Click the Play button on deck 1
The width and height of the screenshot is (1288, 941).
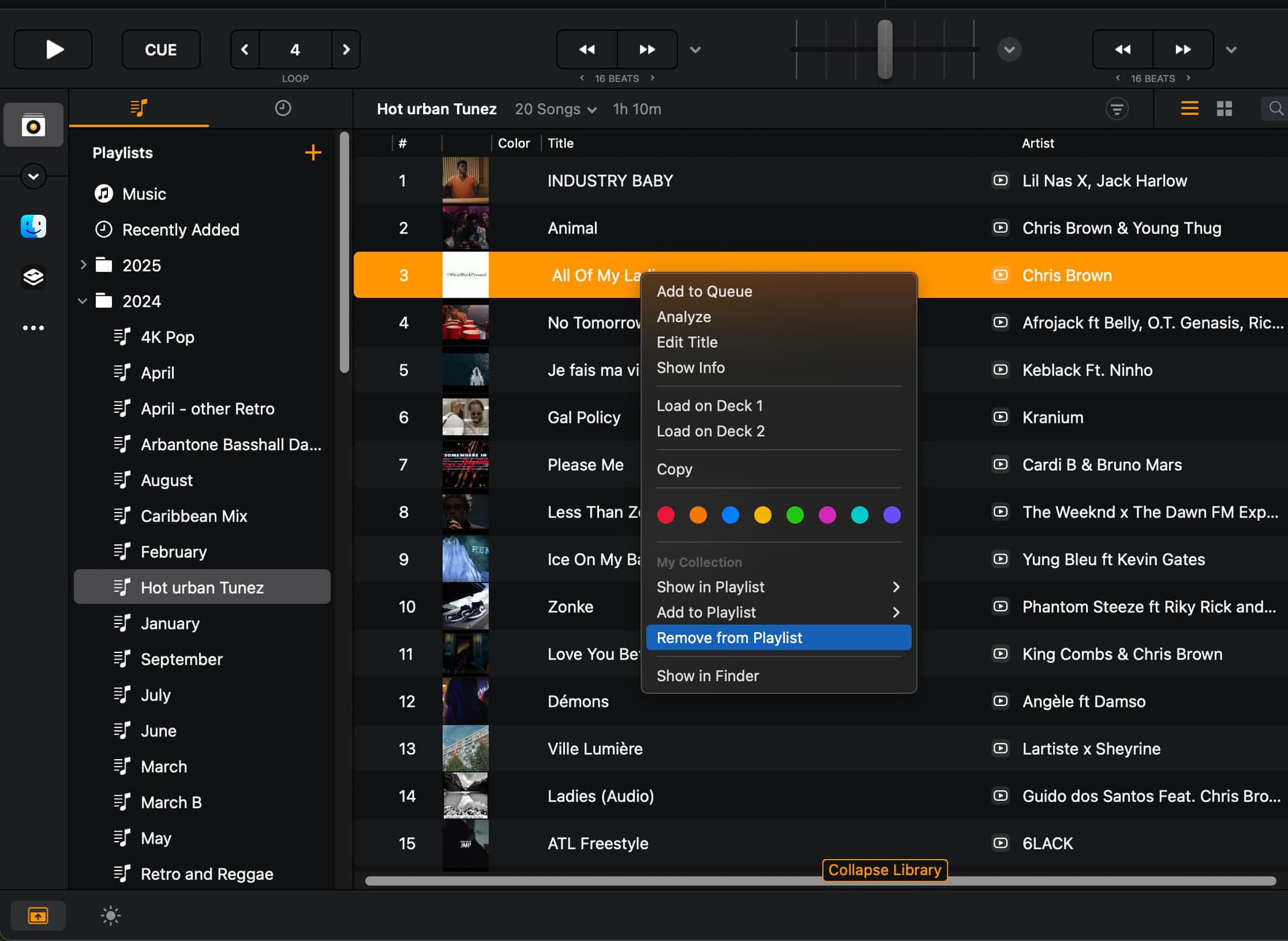click(53, 49)
